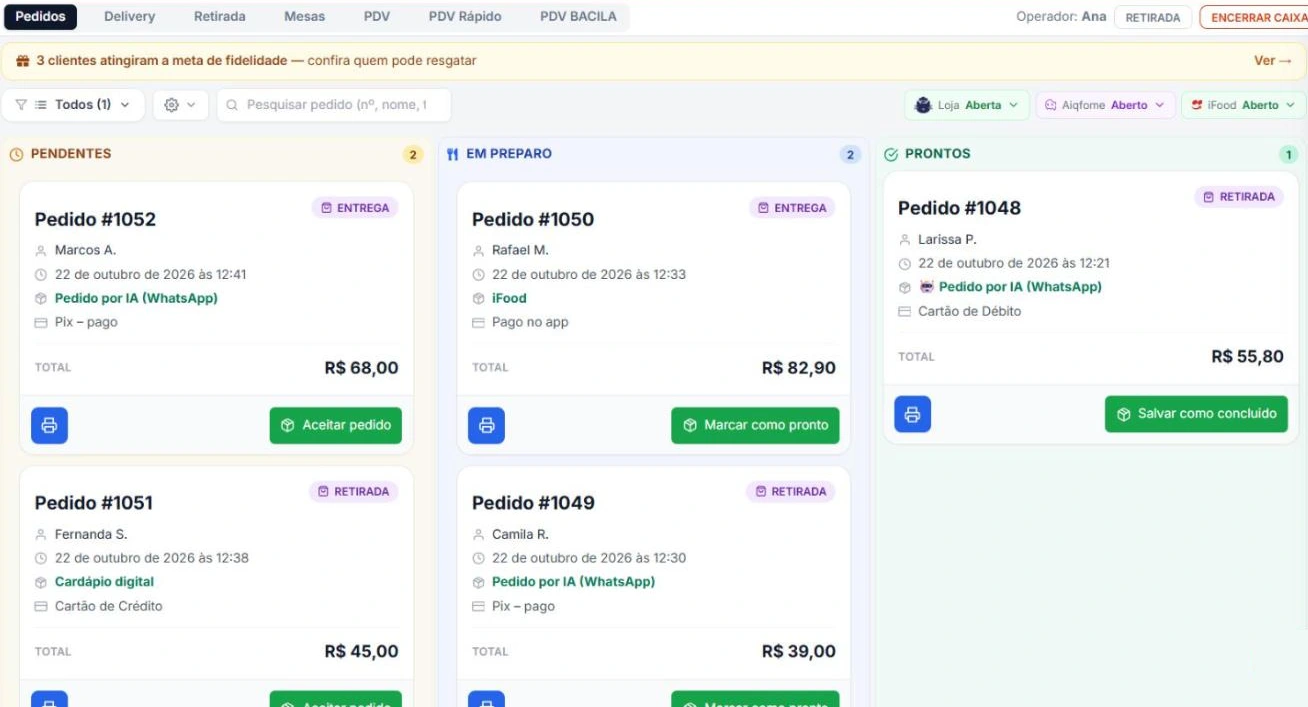Follow the Ver link in fidelity banner

(x=1272, y=61)
